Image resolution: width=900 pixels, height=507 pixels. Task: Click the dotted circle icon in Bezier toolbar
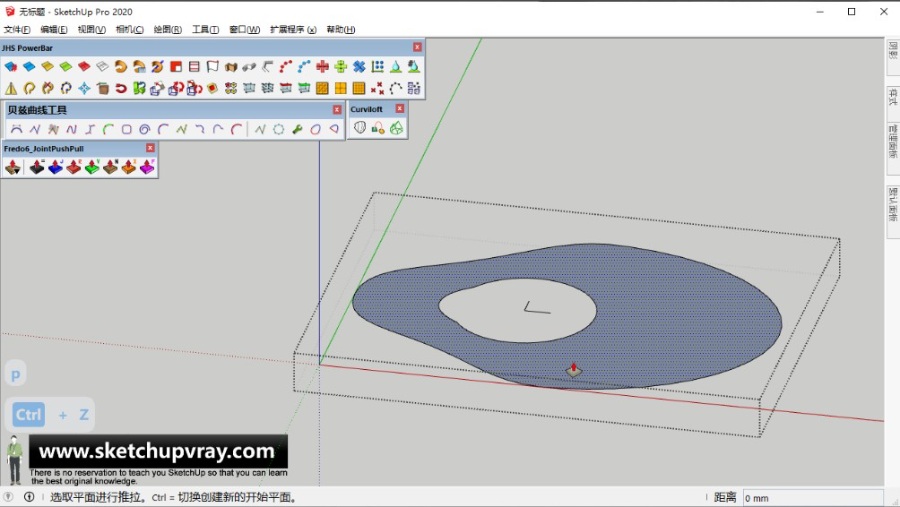coord(279,129)
